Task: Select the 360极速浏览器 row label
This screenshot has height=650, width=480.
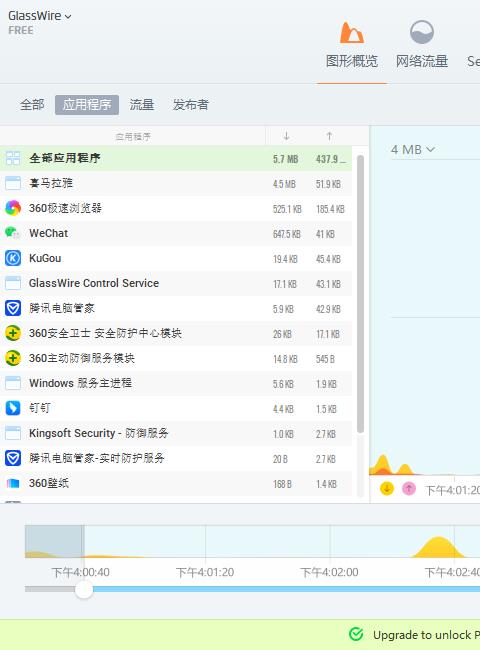Action: coord(65,208)
